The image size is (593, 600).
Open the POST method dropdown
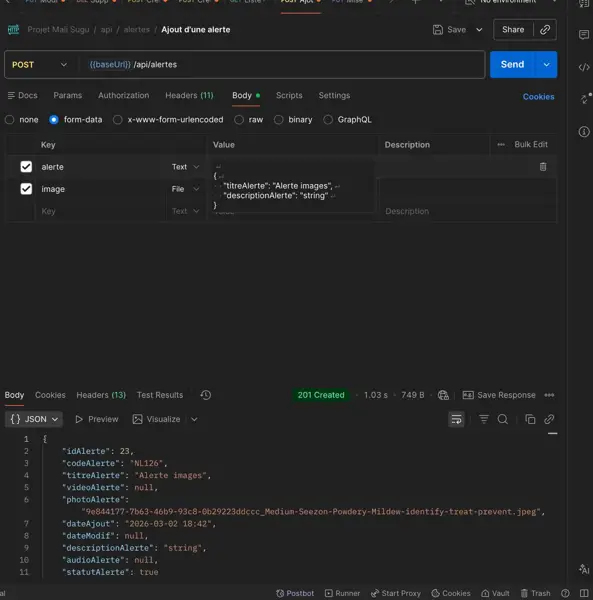click(x=40, y=65)
